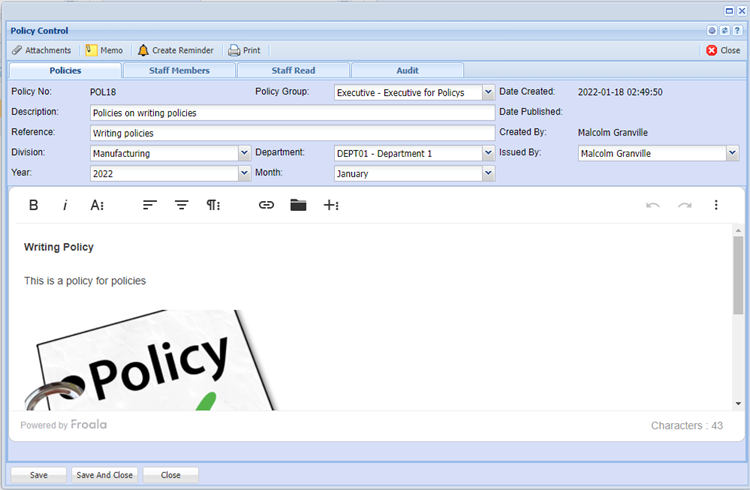Image resolution: width=750 pixels, height=490 pixels.
Task: Insert a link using the editor toolbar
Action: coord(266,205)
